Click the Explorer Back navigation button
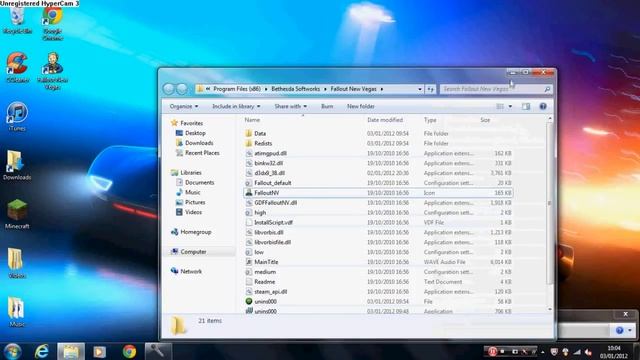Screen dimensions: 640x360 pyautogui.click(x=169, y=89)
